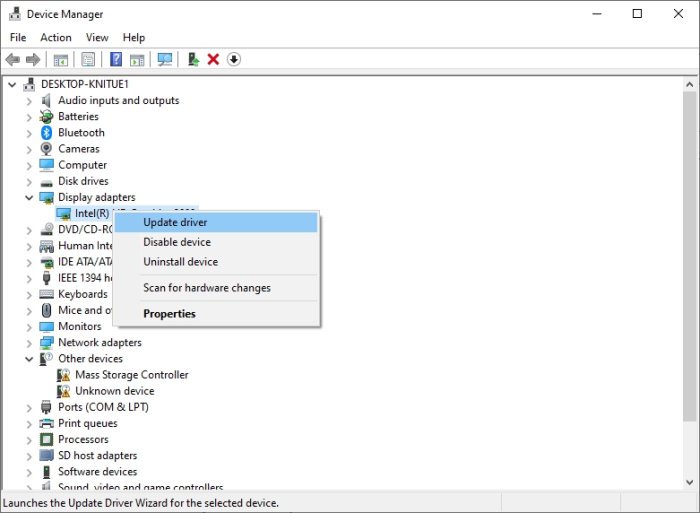Screen dimensions: 700x513
Task: Open the Help menu
Action: pos(134,38)
